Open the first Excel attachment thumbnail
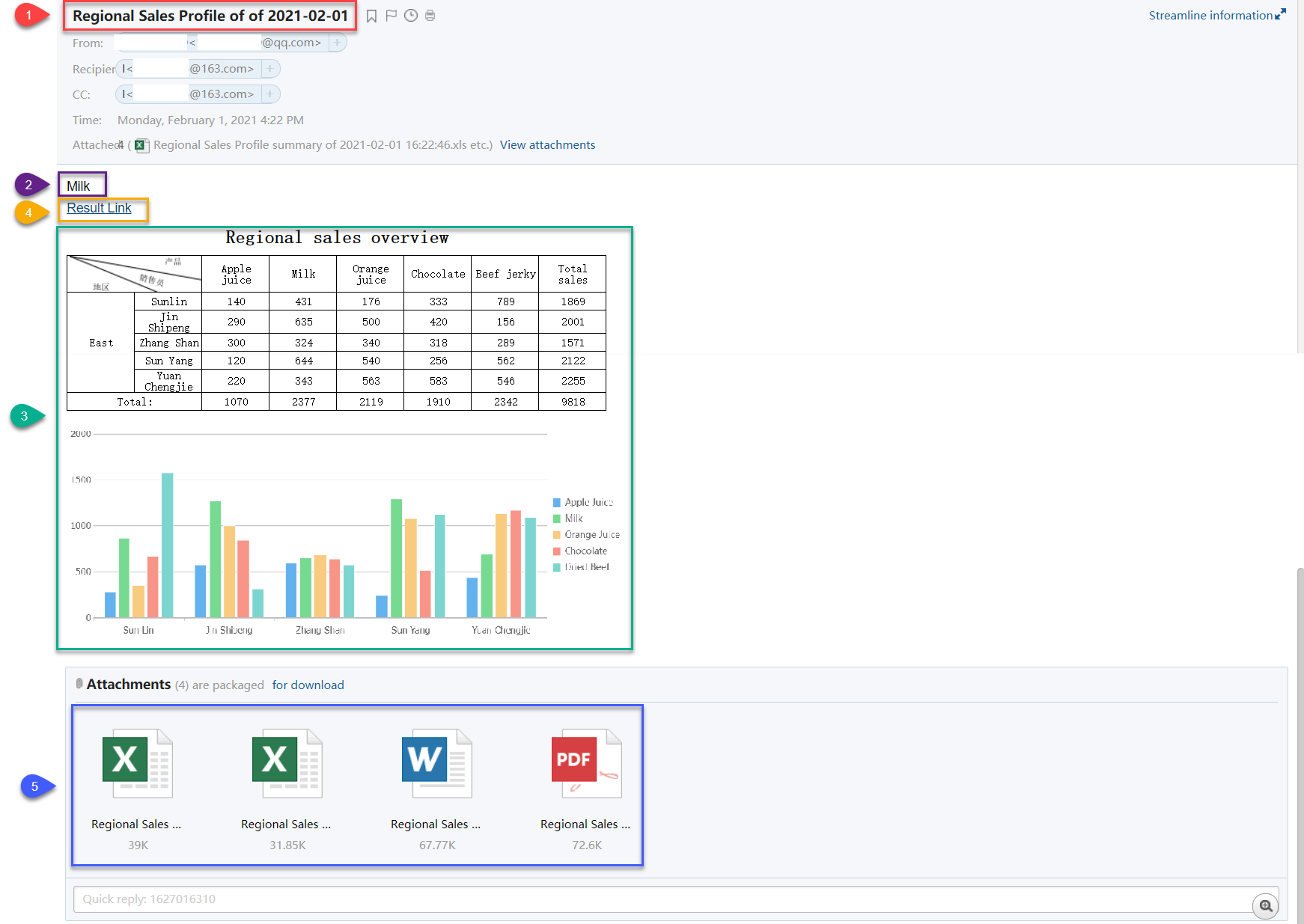 pyautogui.click(x=137, y=763)
